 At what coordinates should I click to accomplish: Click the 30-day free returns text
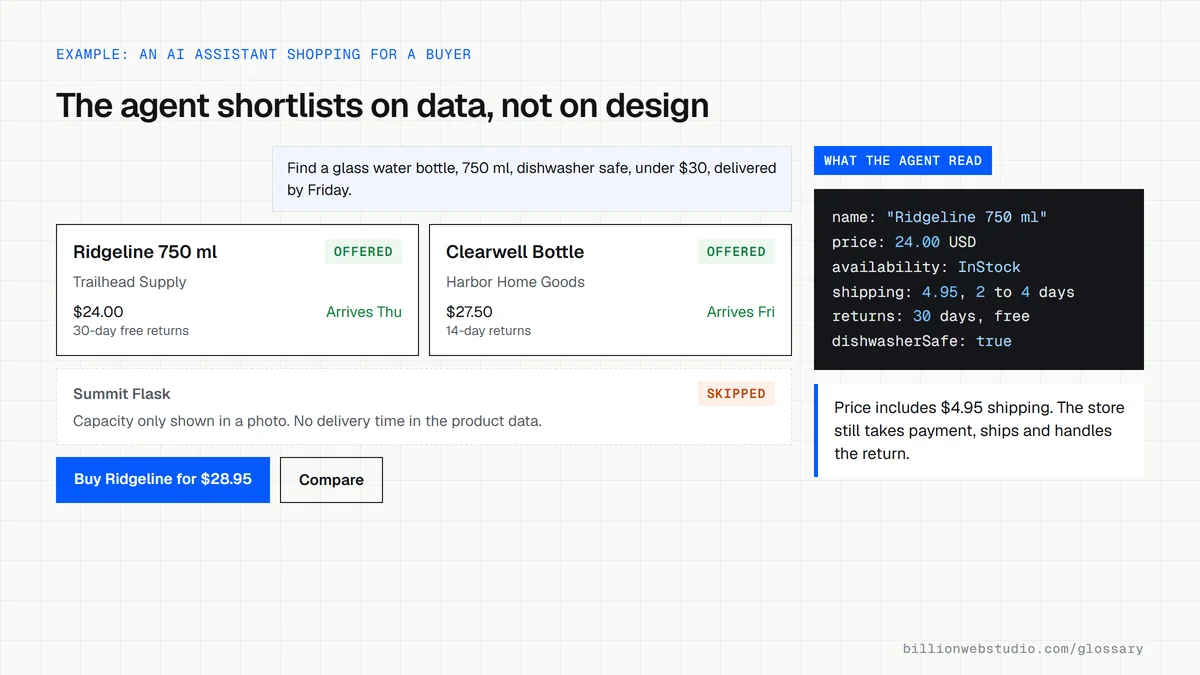pyautogui.click(x=131, y=331)
